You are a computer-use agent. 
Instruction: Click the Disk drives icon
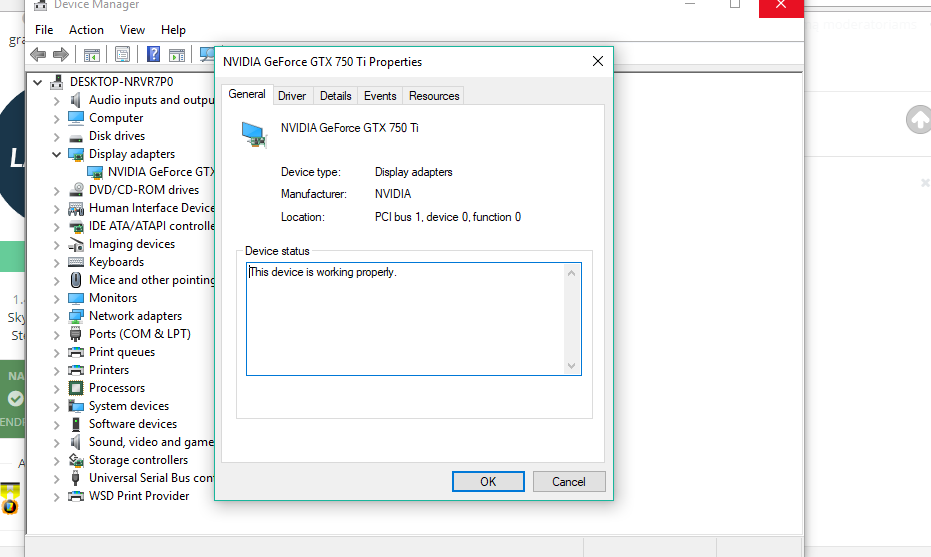point(76,137)
